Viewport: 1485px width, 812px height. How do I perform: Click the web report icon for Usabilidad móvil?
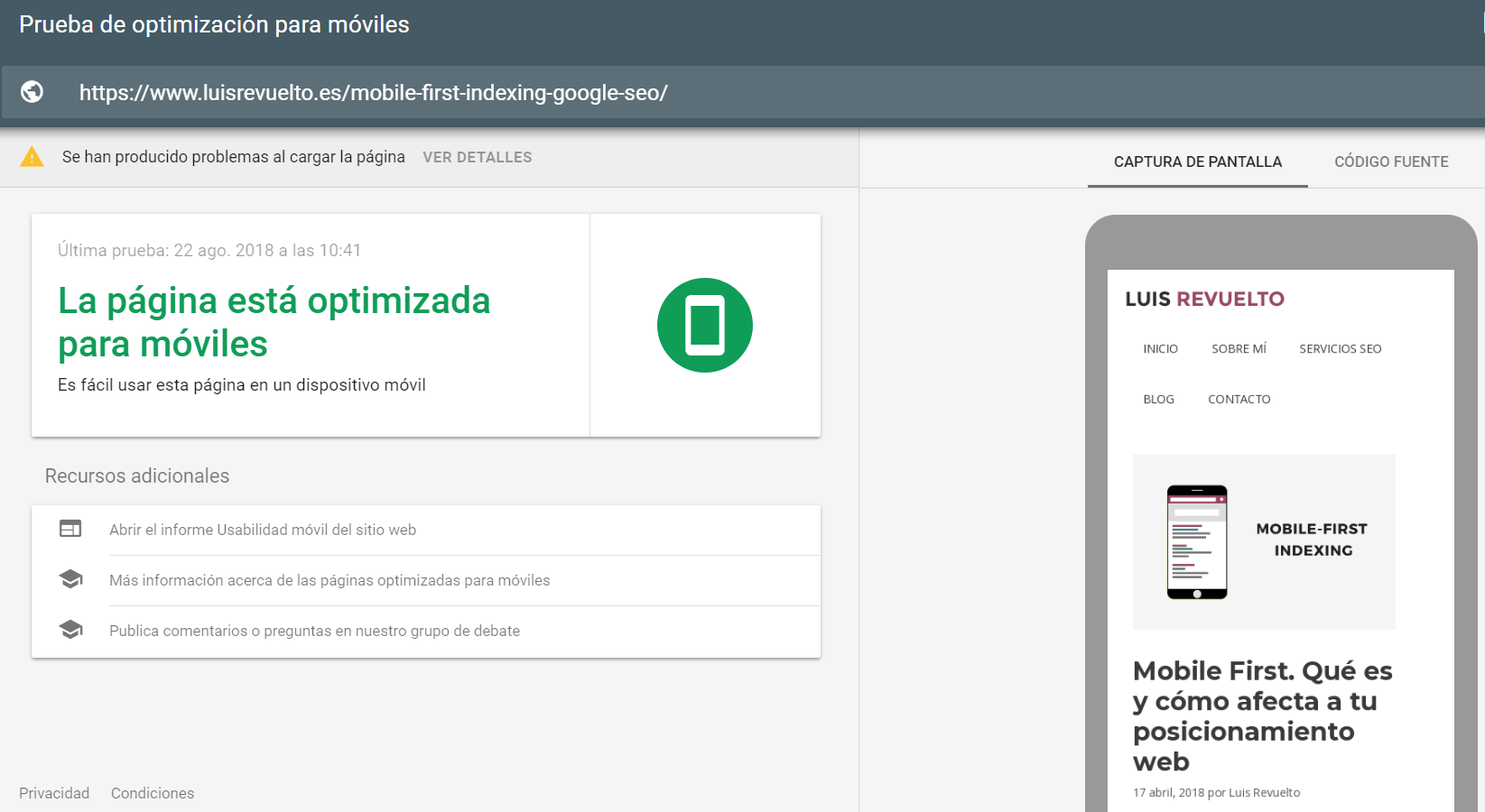click(70, 529)
